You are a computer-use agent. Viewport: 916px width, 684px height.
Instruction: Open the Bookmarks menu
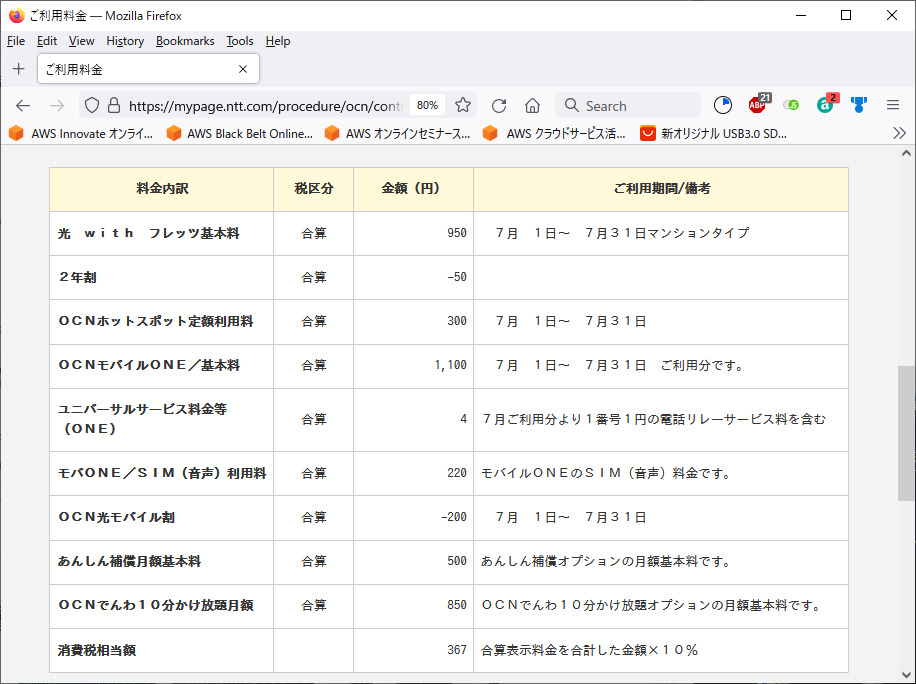tap(185, 41)
